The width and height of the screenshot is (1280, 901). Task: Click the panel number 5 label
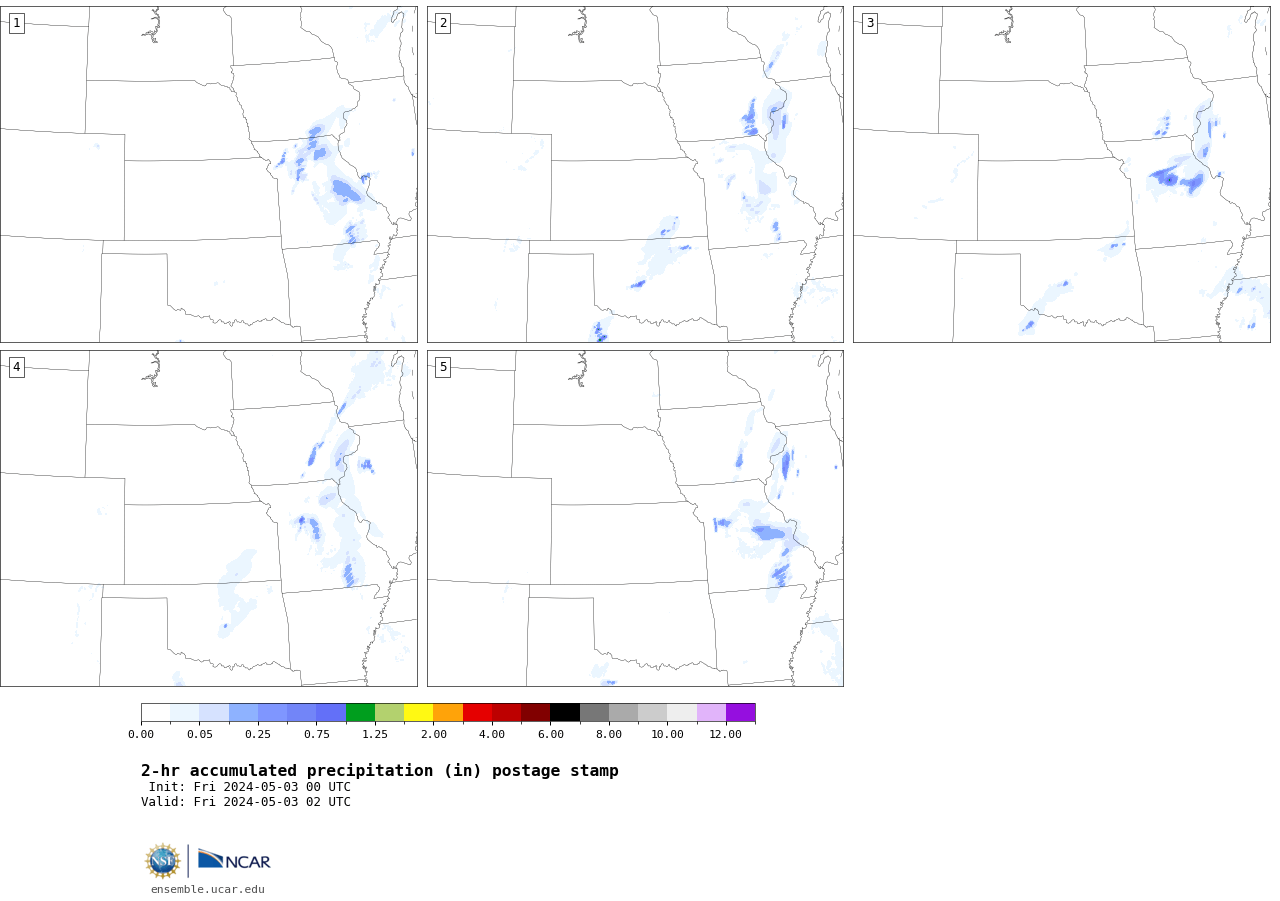(x=443, y=367)
